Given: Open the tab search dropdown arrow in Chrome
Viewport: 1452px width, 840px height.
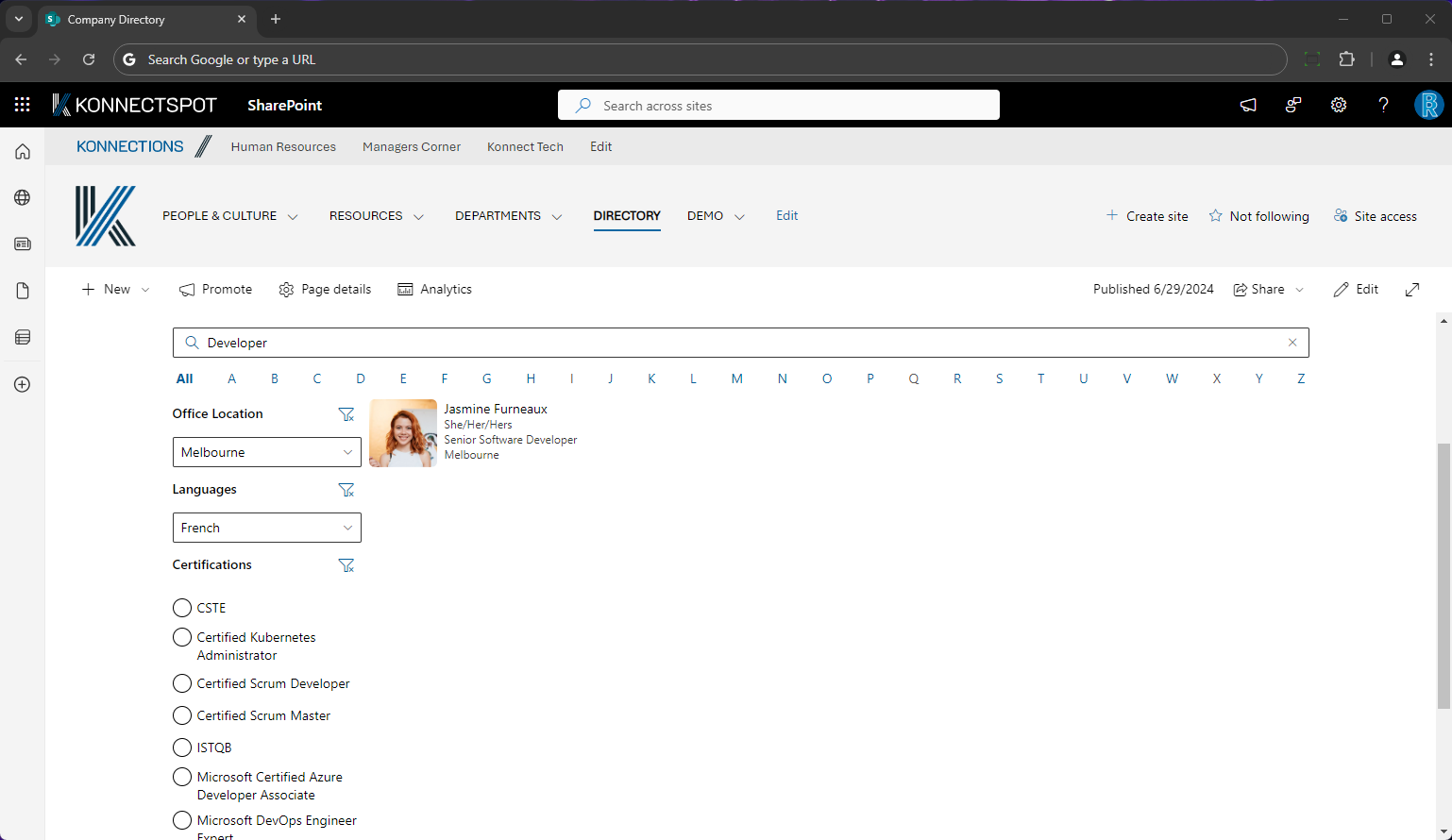Looking at the screenshot, I should [x=18, y=19].
